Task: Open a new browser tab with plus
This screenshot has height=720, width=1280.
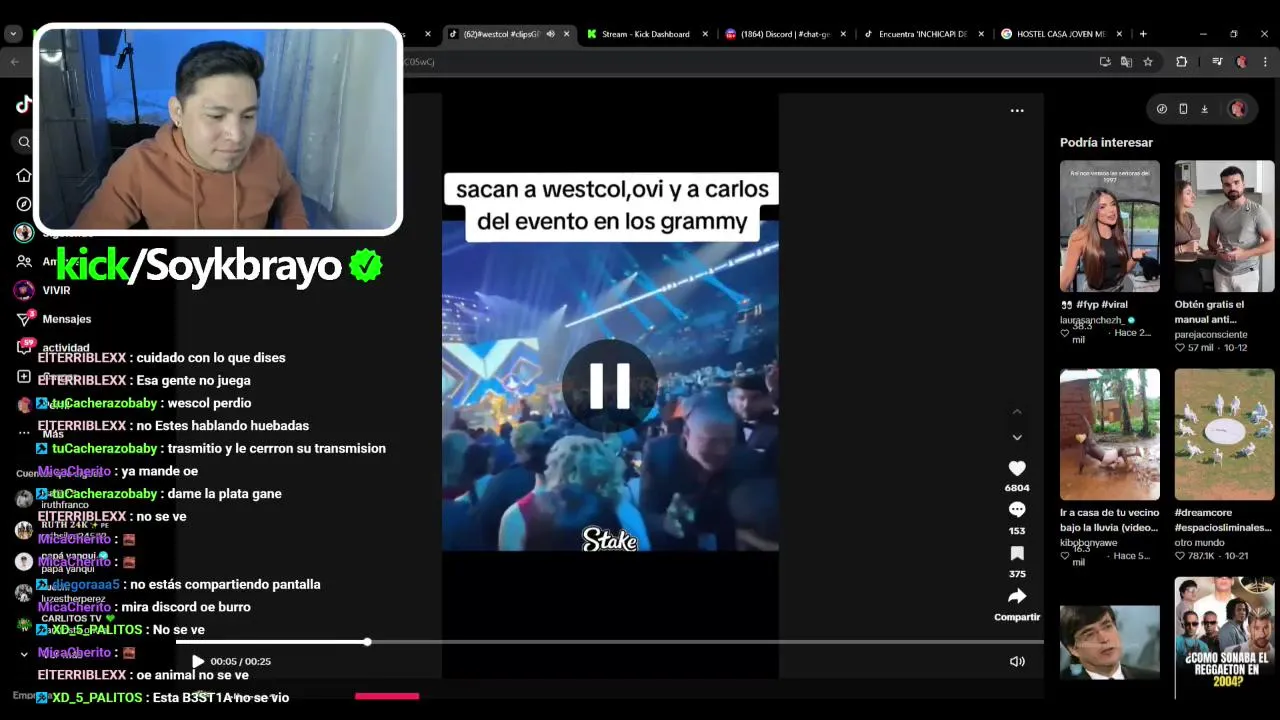Action: click(x=1143, y=34)
